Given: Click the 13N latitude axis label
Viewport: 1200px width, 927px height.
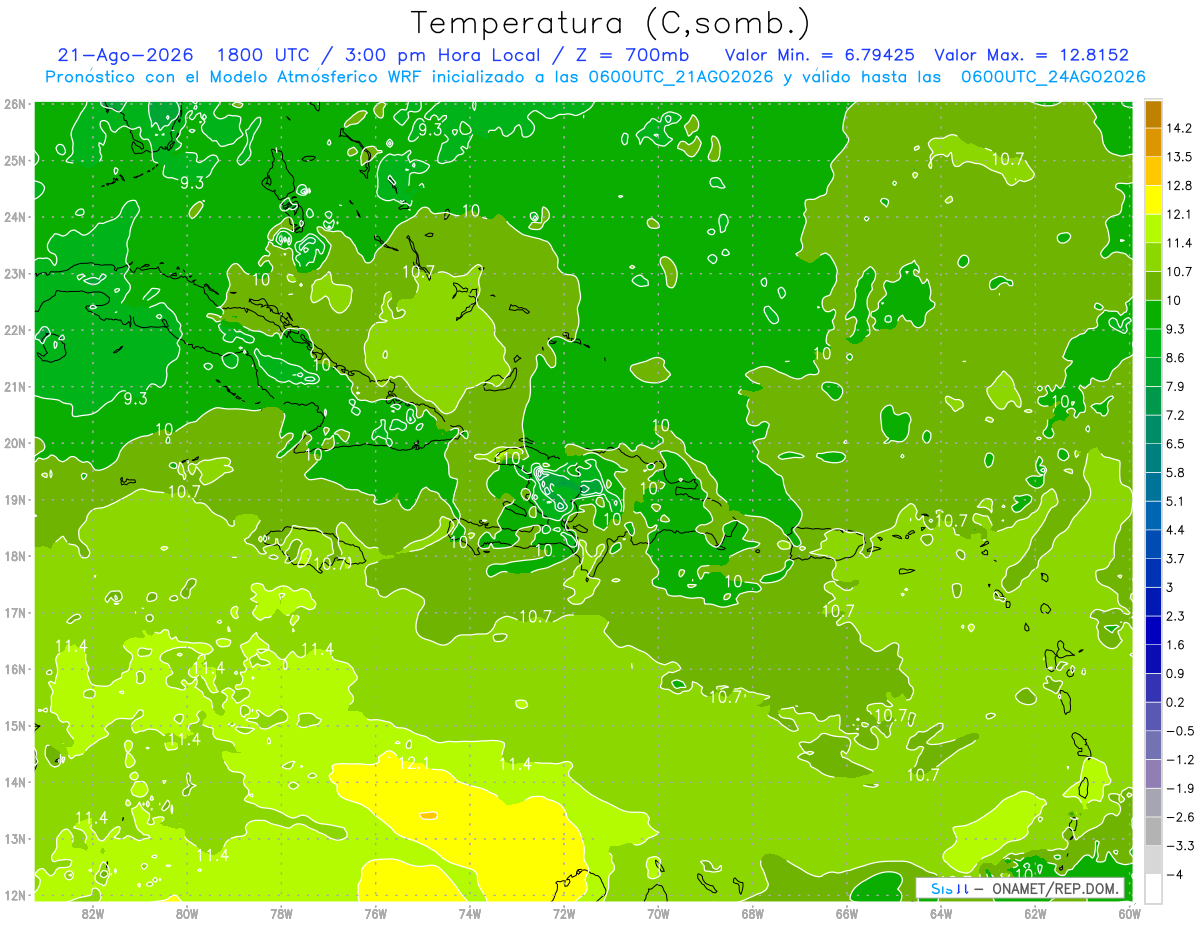Looking at the screenshot, I should 15,839.
